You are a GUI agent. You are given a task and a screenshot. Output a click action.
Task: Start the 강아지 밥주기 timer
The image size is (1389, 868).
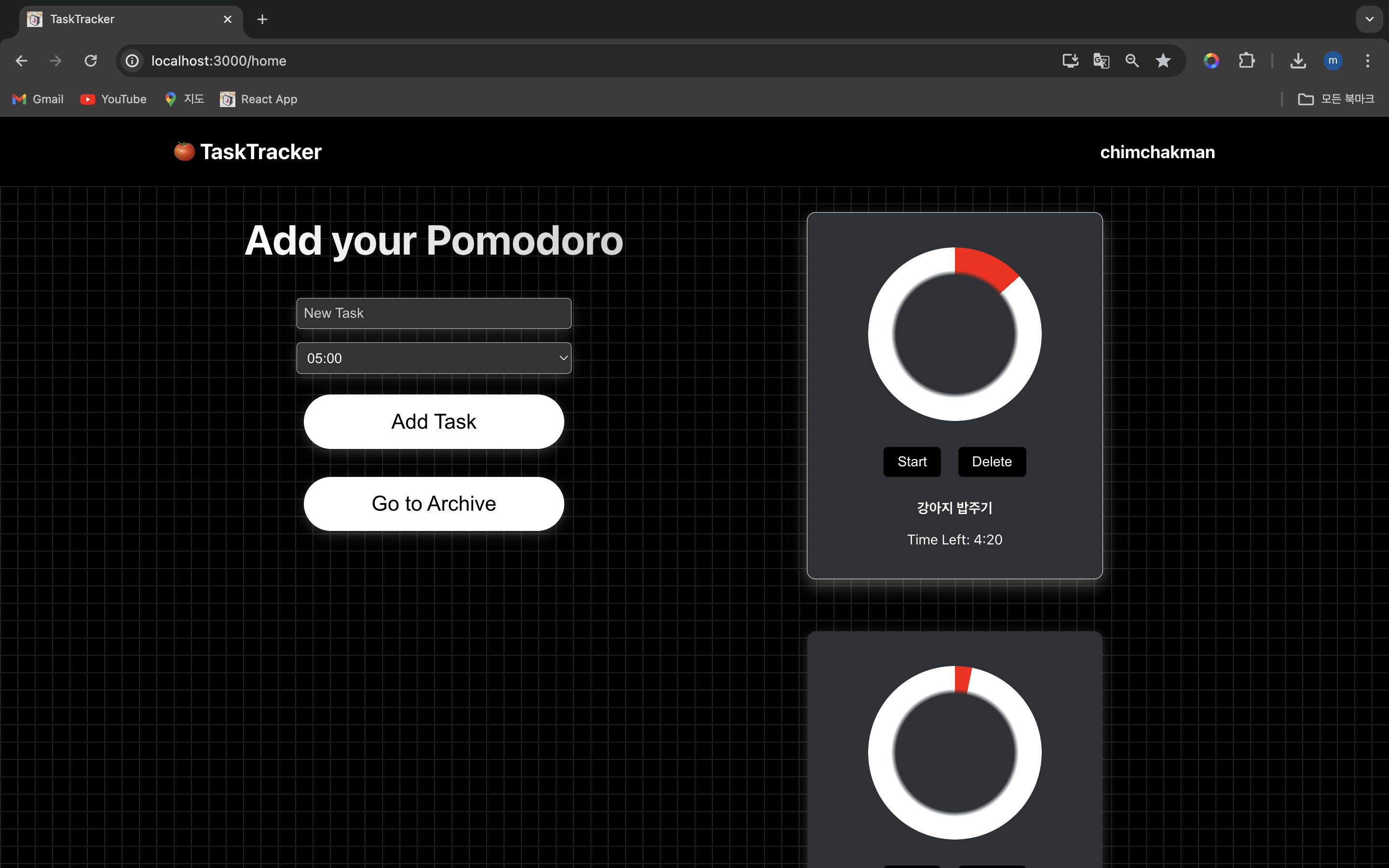(x=912, y=461)
